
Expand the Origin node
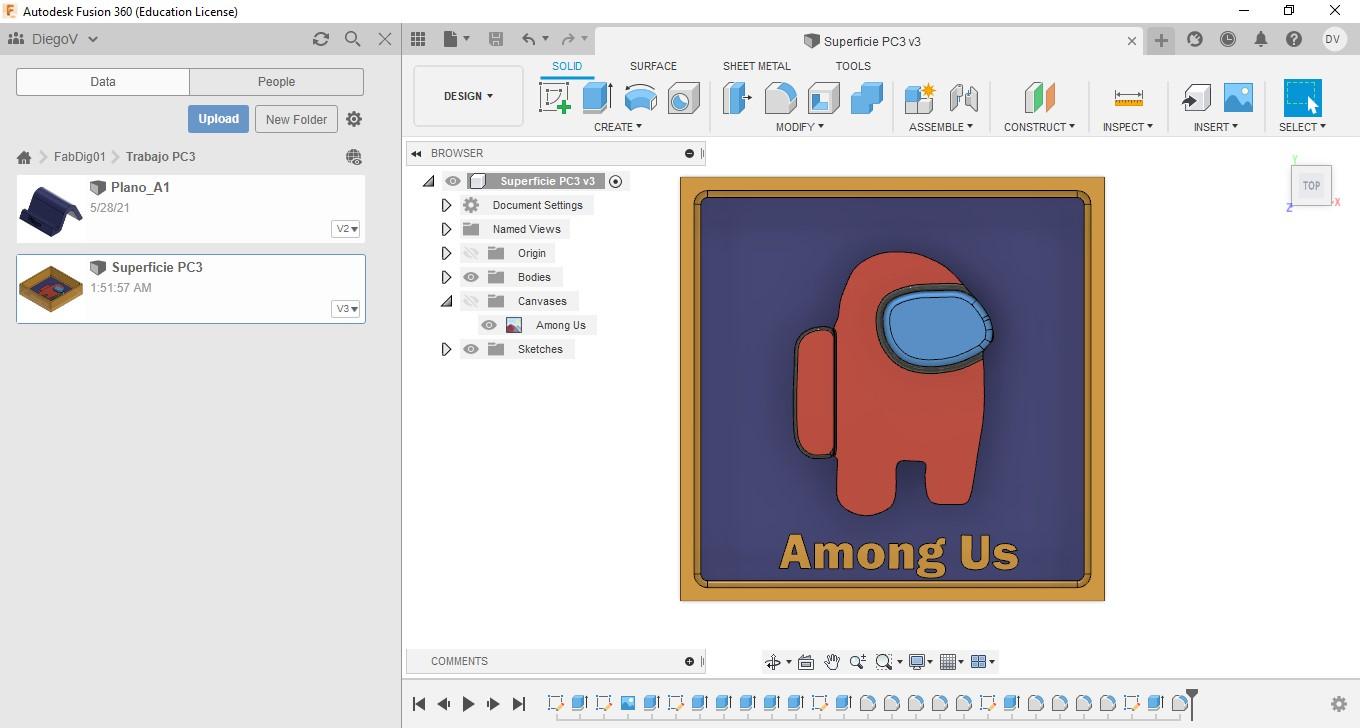click(447, 253)
